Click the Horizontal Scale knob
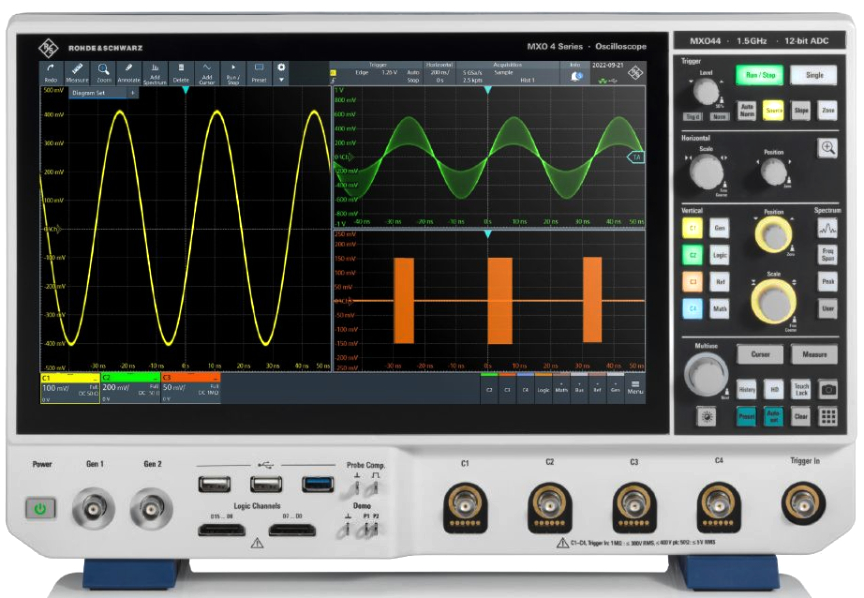 [x=706, y=172]
